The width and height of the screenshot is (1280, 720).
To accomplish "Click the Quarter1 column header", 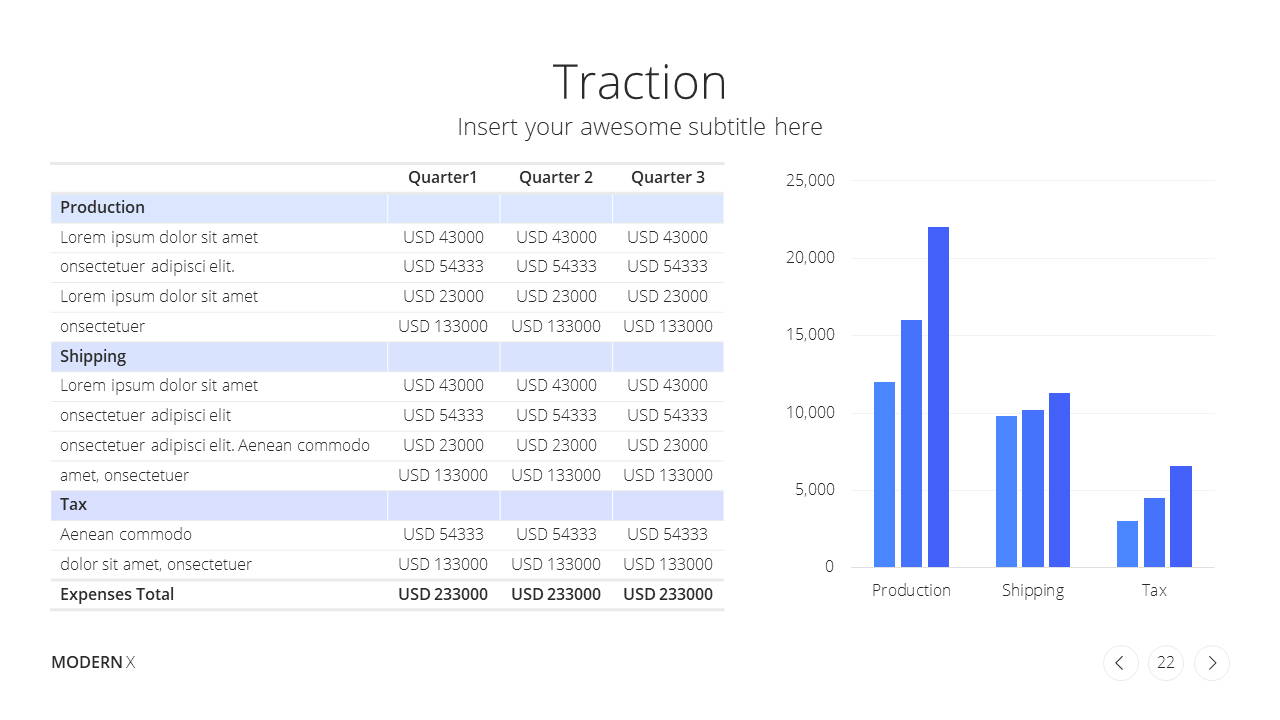I will pos(443,177).
